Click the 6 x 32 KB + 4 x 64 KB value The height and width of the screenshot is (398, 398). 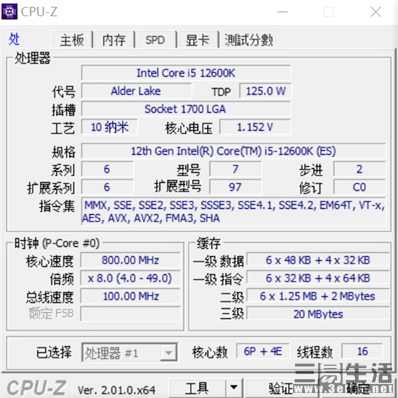click(x=318, y=278)
